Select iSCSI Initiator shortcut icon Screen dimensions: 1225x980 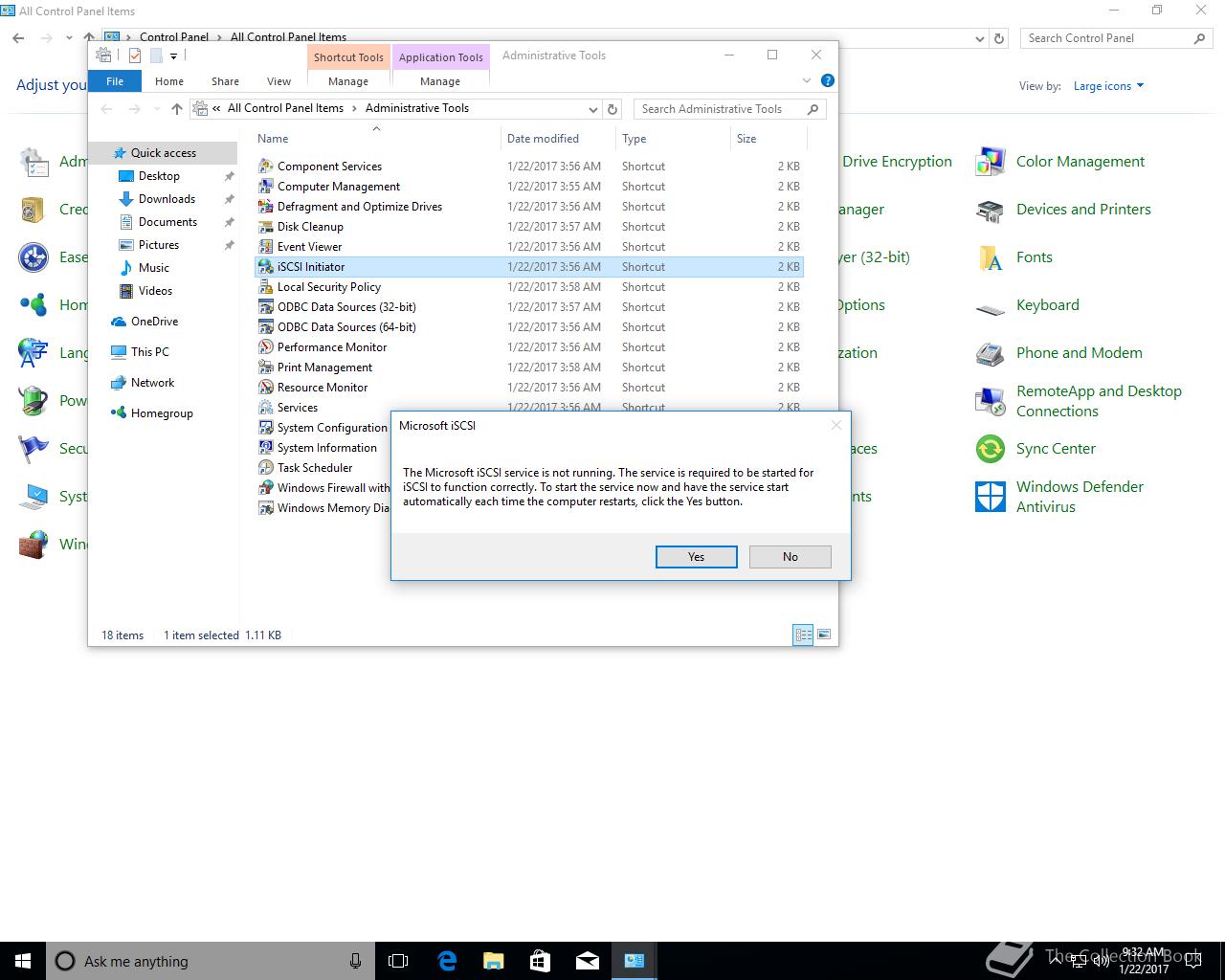(266, 267)
